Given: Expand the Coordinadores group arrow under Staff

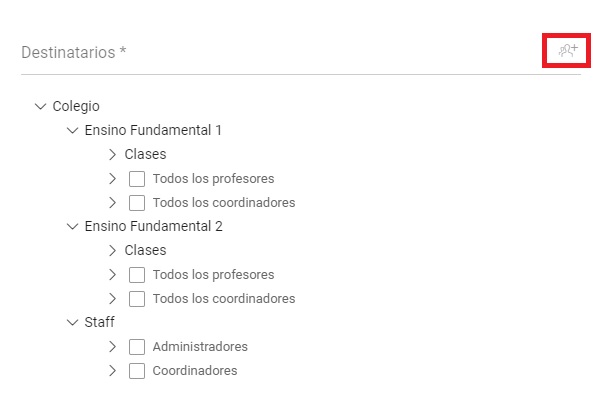Looking at the screenshot, I should coord(112,371).
